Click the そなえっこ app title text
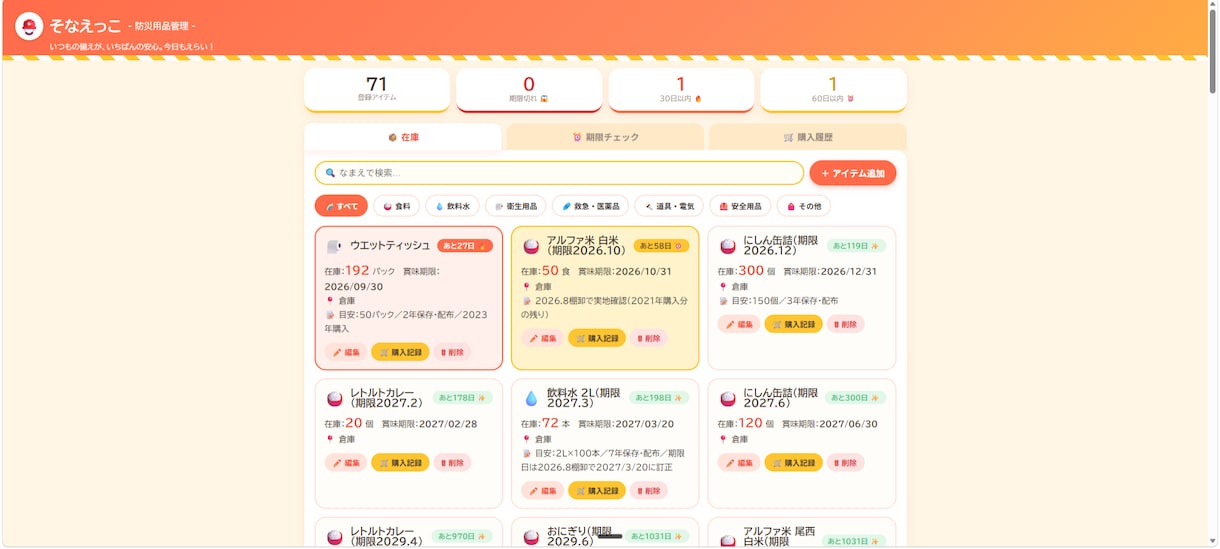 pos(85,25)
